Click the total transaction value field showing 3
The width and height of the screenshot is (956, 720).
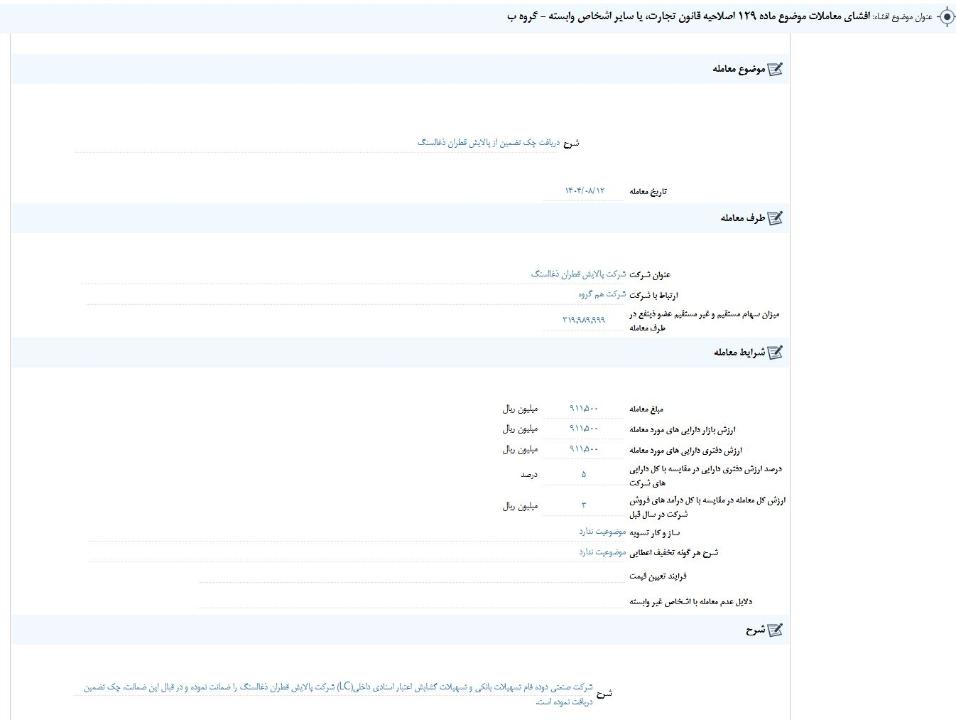[x=583, y=506]
